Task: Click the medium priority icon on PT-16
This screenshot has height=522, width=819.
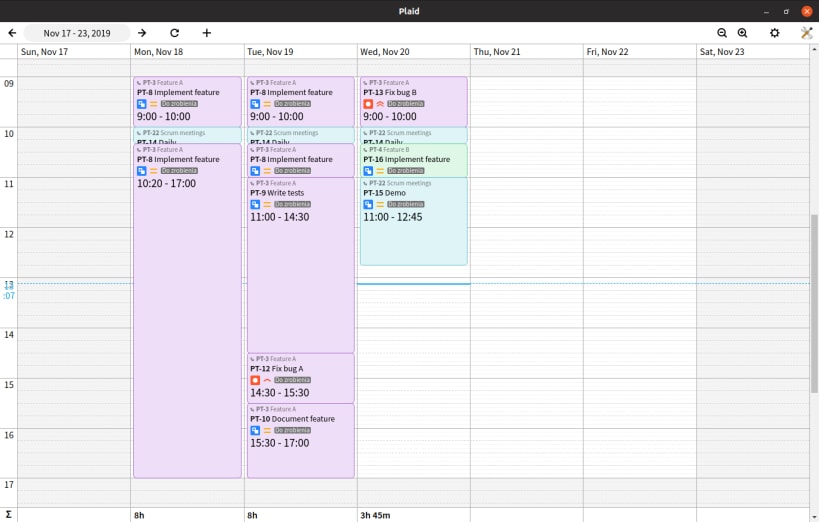Action: pos(380,171)
